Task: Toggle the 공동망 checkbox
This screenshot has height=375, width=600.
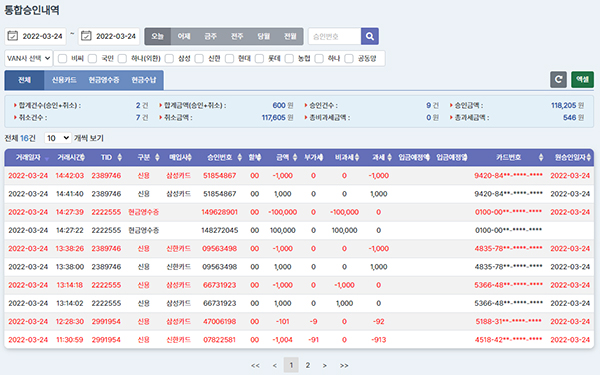Action: (349, 59)
